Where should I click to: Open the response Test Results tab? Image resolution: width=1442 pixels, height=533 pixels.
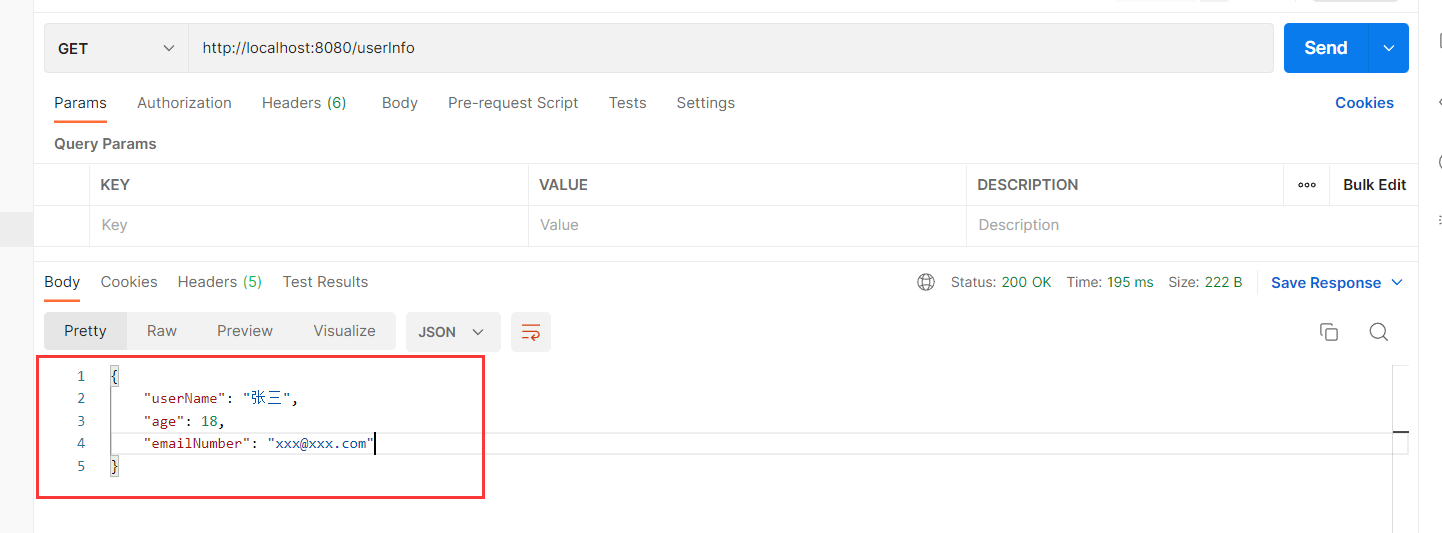325,282
